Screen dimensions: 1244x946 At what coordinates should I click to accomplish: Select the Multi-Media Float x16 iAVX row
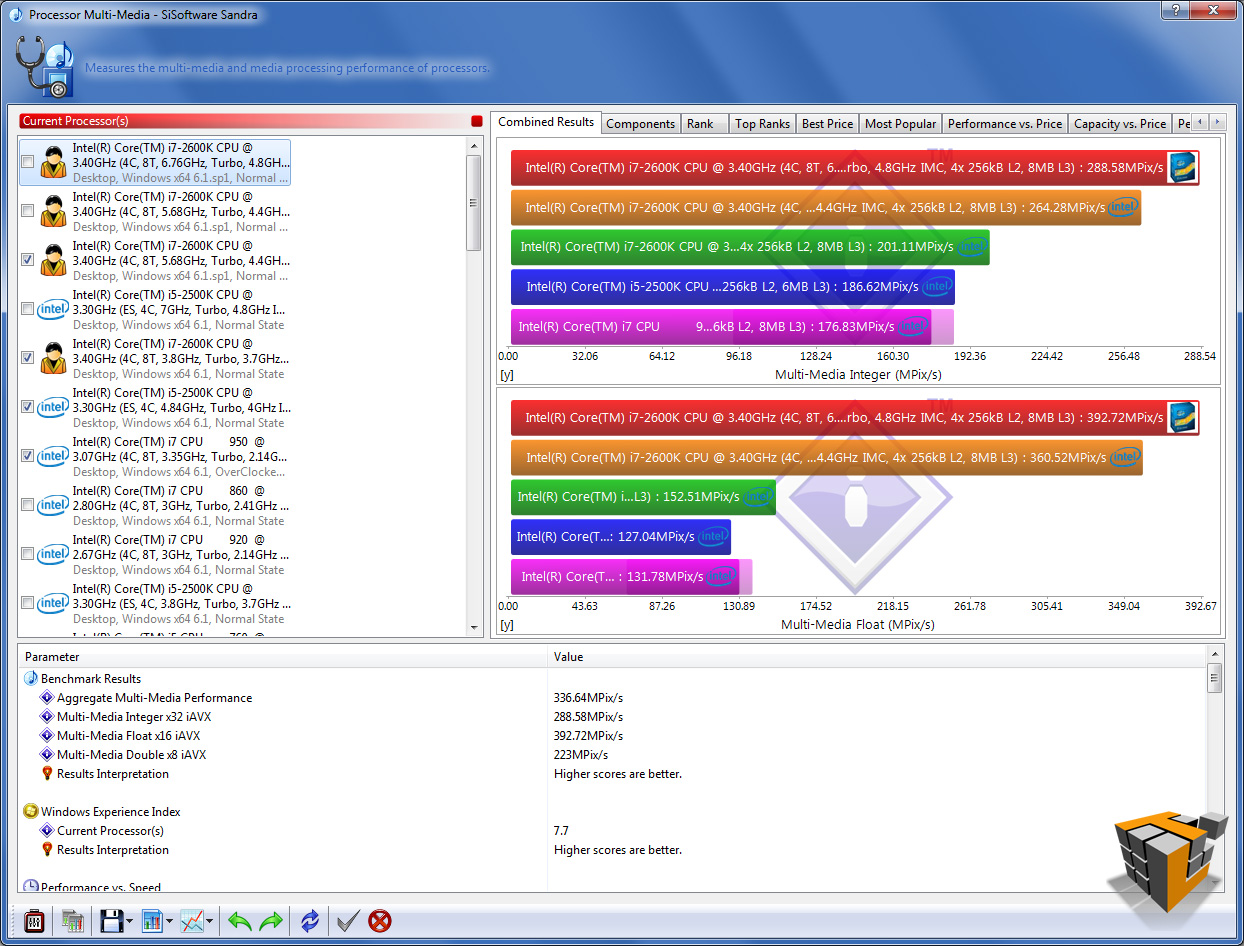[x=613, y=736]
